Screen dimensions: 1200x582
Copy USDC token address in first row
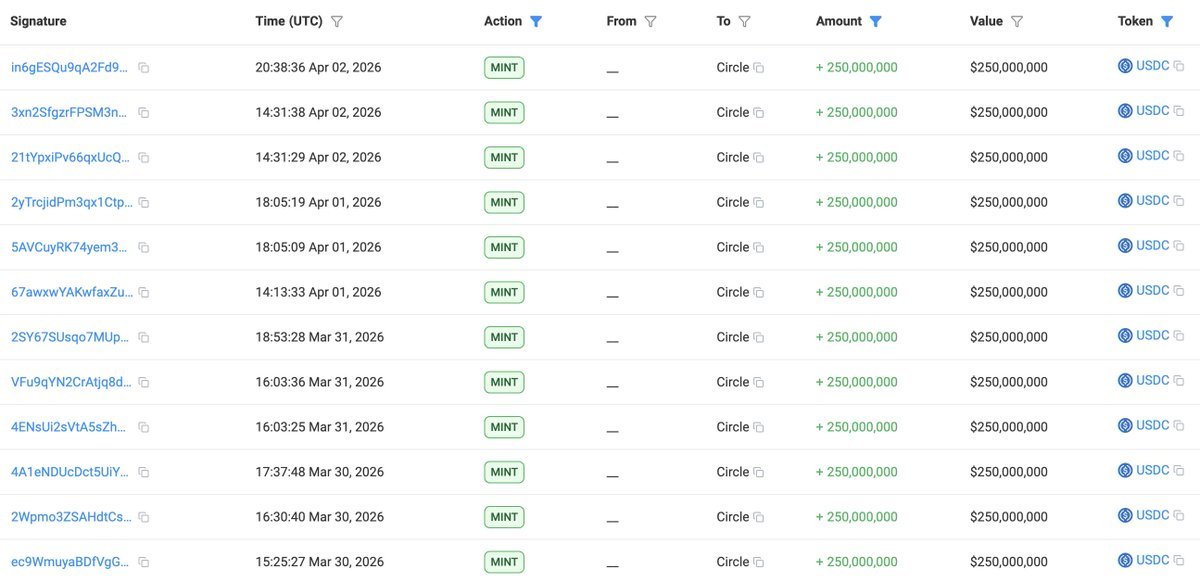coord(1178,67)
